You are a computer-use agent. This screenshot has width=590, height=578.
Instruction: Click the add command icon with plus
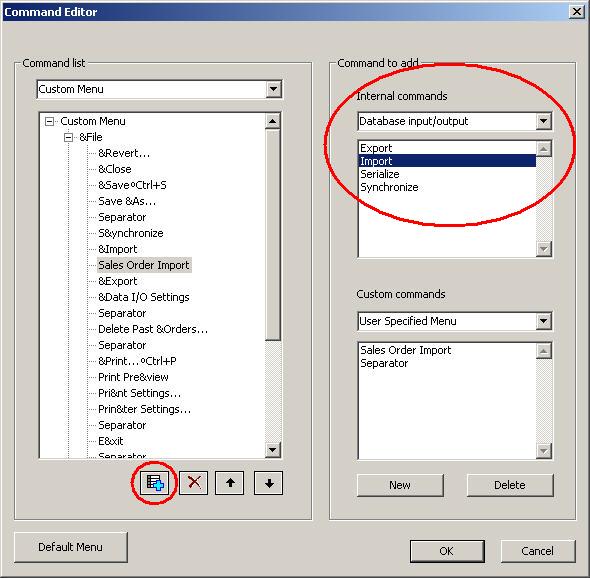[155, 482]
